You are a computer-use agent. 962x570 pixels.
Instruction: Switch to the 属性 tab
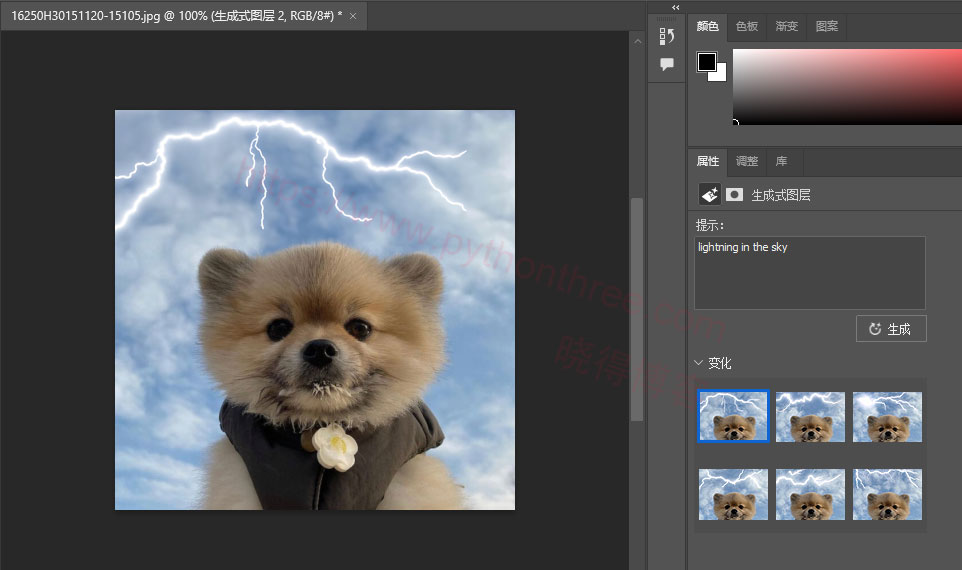point(707,161)
